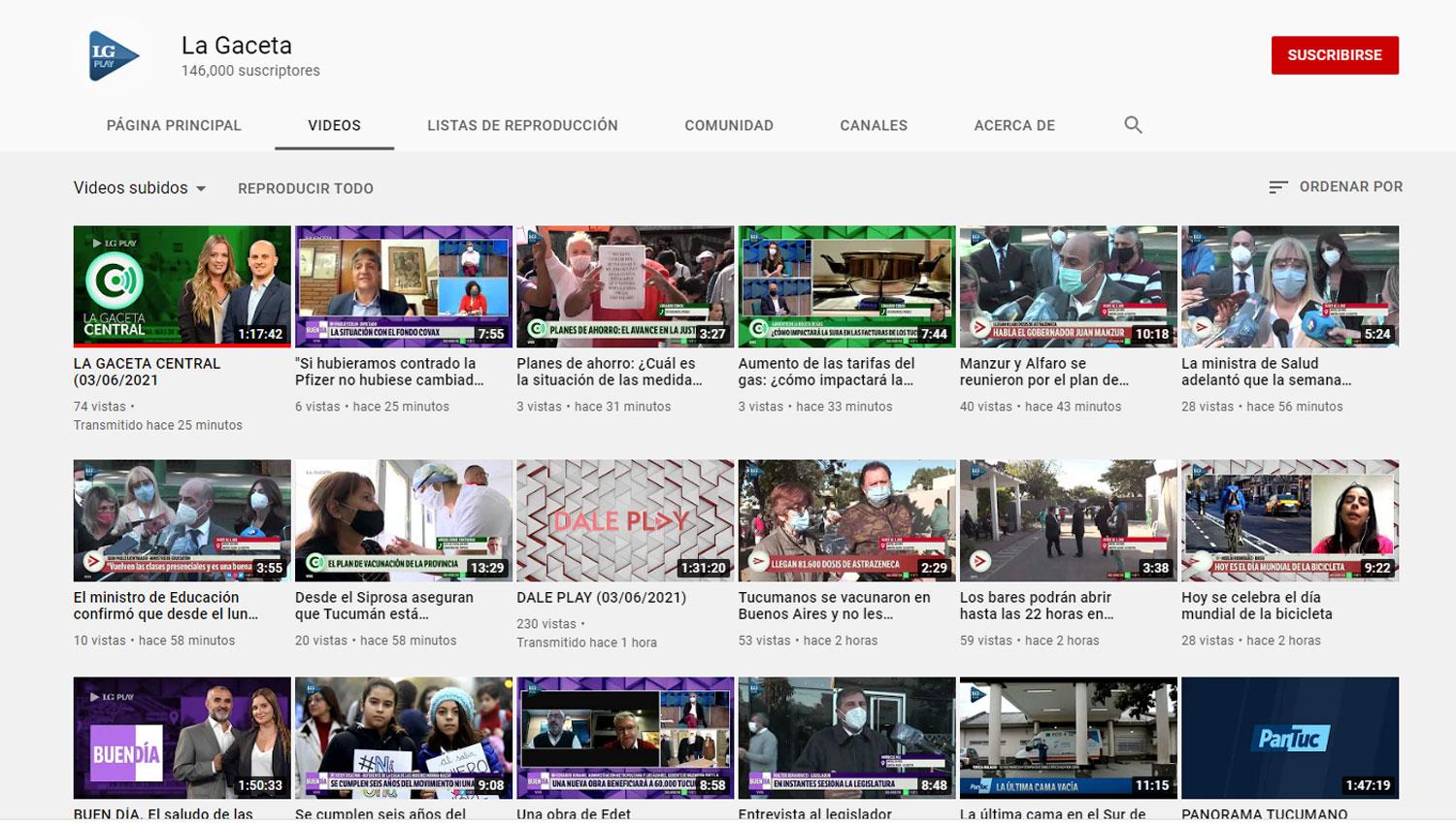Open the bicycle day thumbnail lasting 9:22
The height and width of the screenshot is (825, 1456).
pyautogui.click(x=1290, y=520)
